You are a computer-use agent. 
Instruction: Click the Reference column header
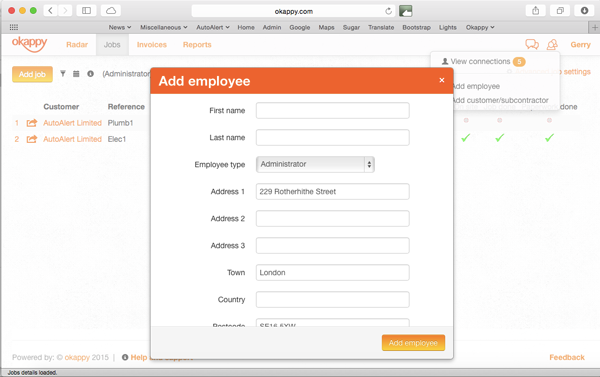(126, 106)
